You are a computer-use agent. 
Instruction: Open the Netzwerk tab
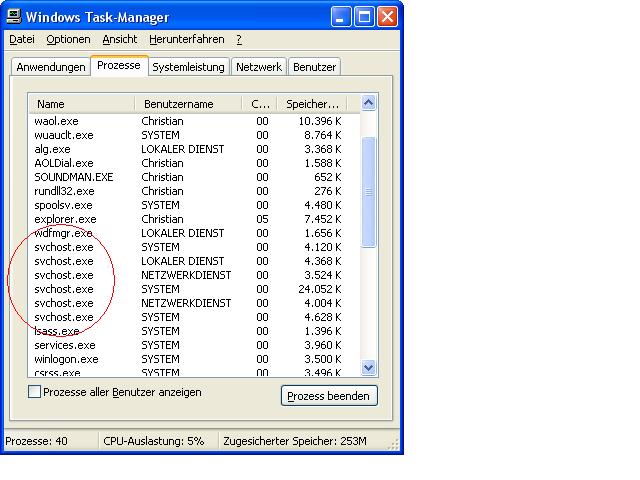[x=259, y=67]
